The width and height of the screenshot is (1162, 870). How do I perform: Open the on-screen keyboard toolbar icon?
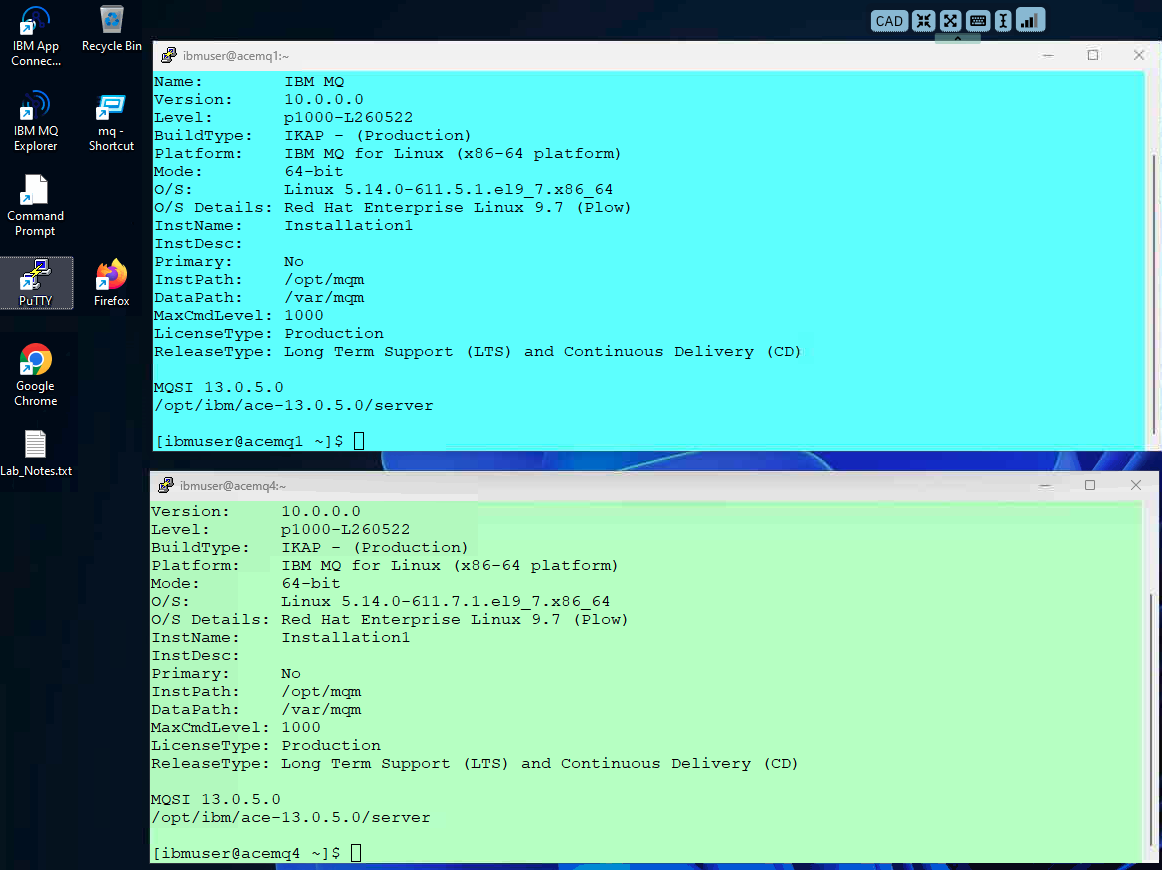977,21
